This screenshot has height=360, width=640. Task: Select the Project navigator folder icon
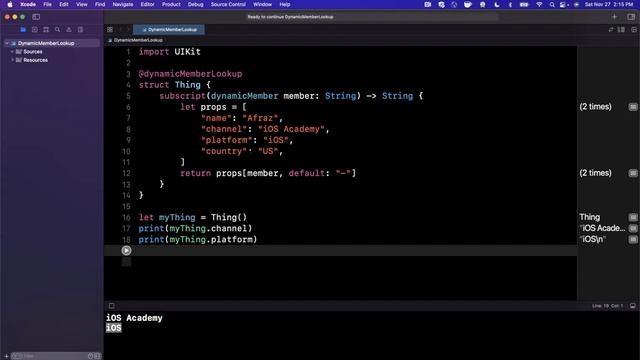tap(23, 30)
